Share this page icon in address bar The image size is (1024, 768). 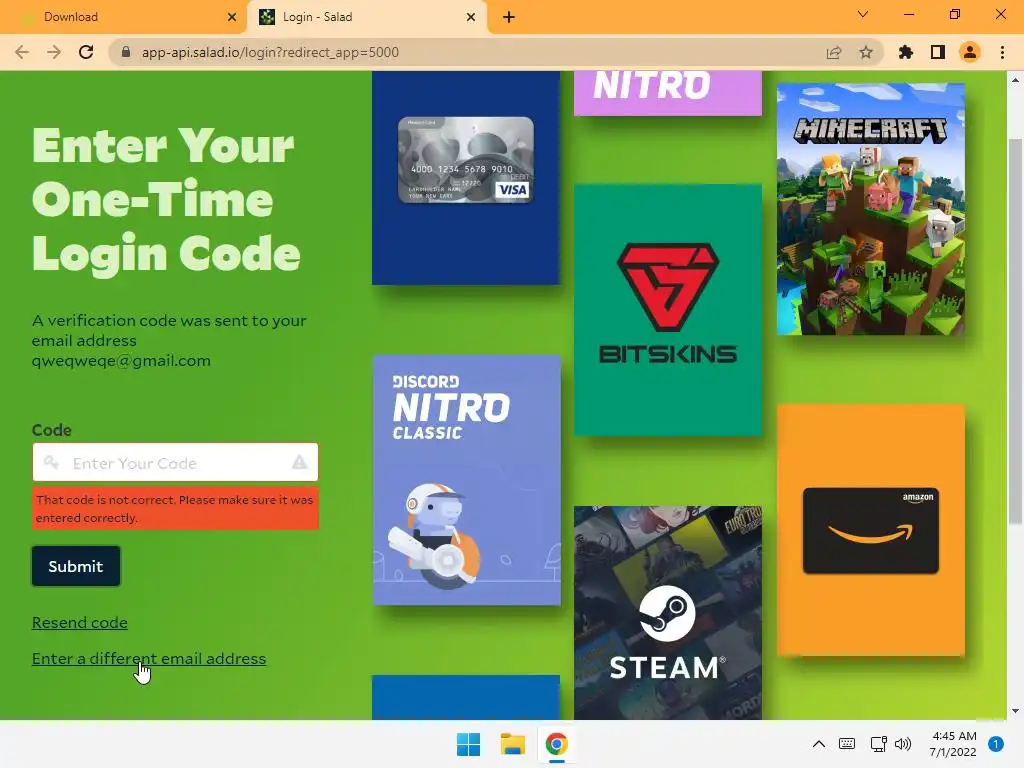834,52
